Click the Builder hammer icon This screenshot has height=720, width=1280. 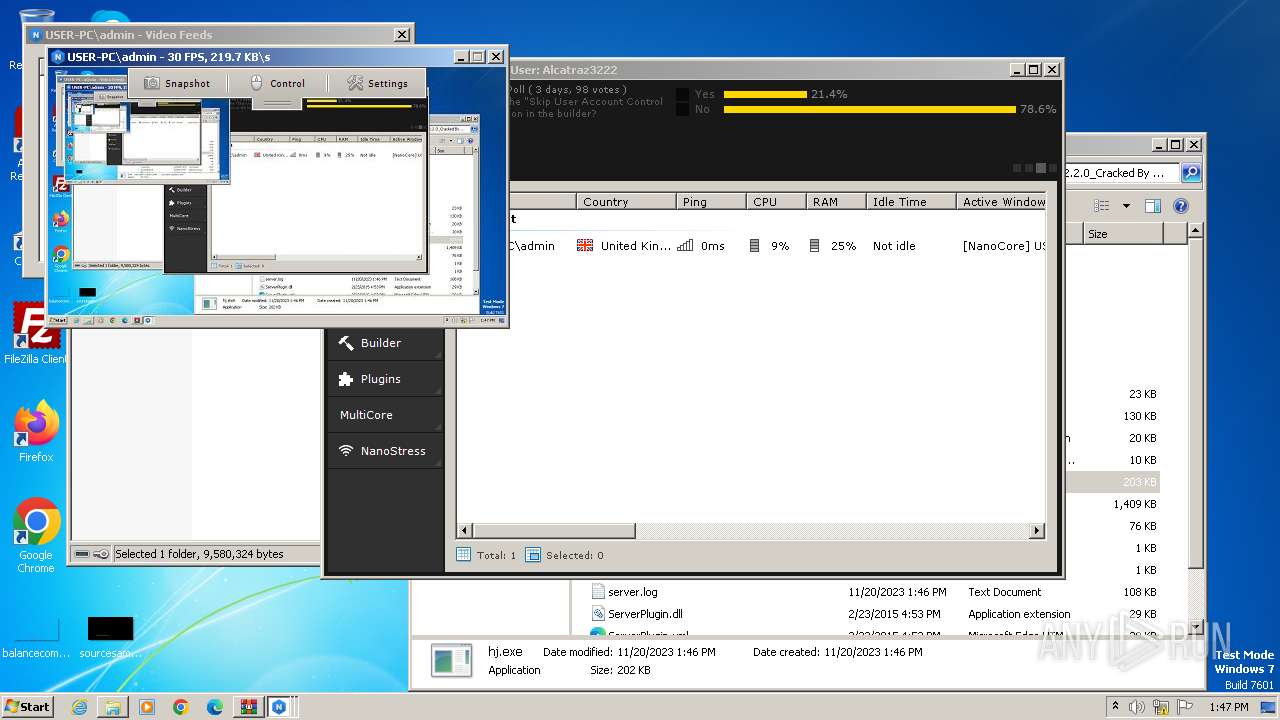click(x=346, y=343)
